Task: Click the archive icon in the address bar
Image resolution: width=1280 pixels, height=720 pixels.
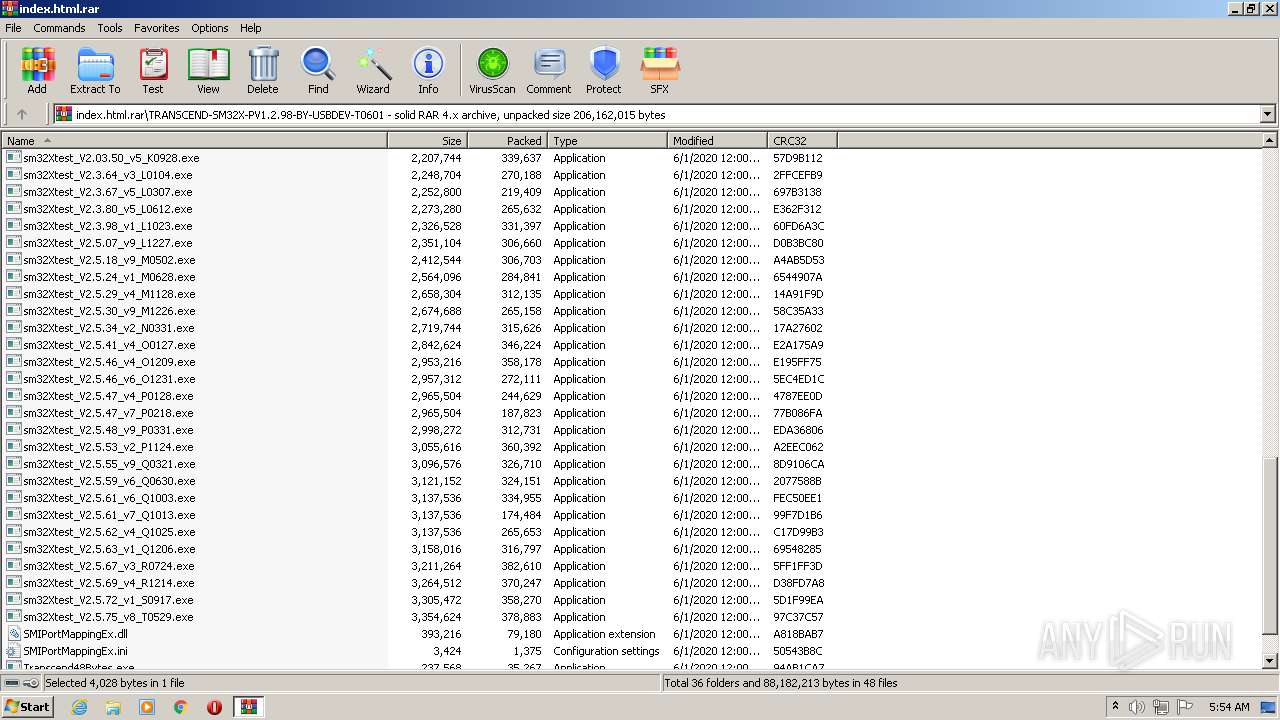Action: (64, 114)
